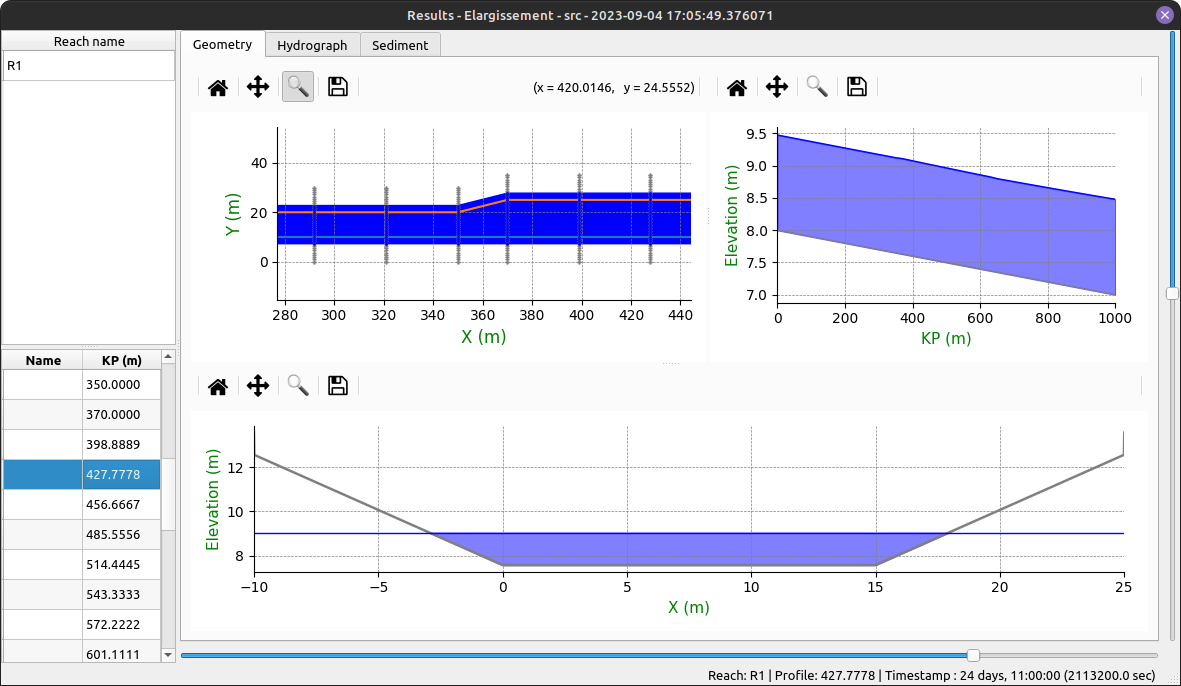The image size is (1181, 686).
Task: Switch to the Hydrograph tab
Action: (x=312, y=45)
